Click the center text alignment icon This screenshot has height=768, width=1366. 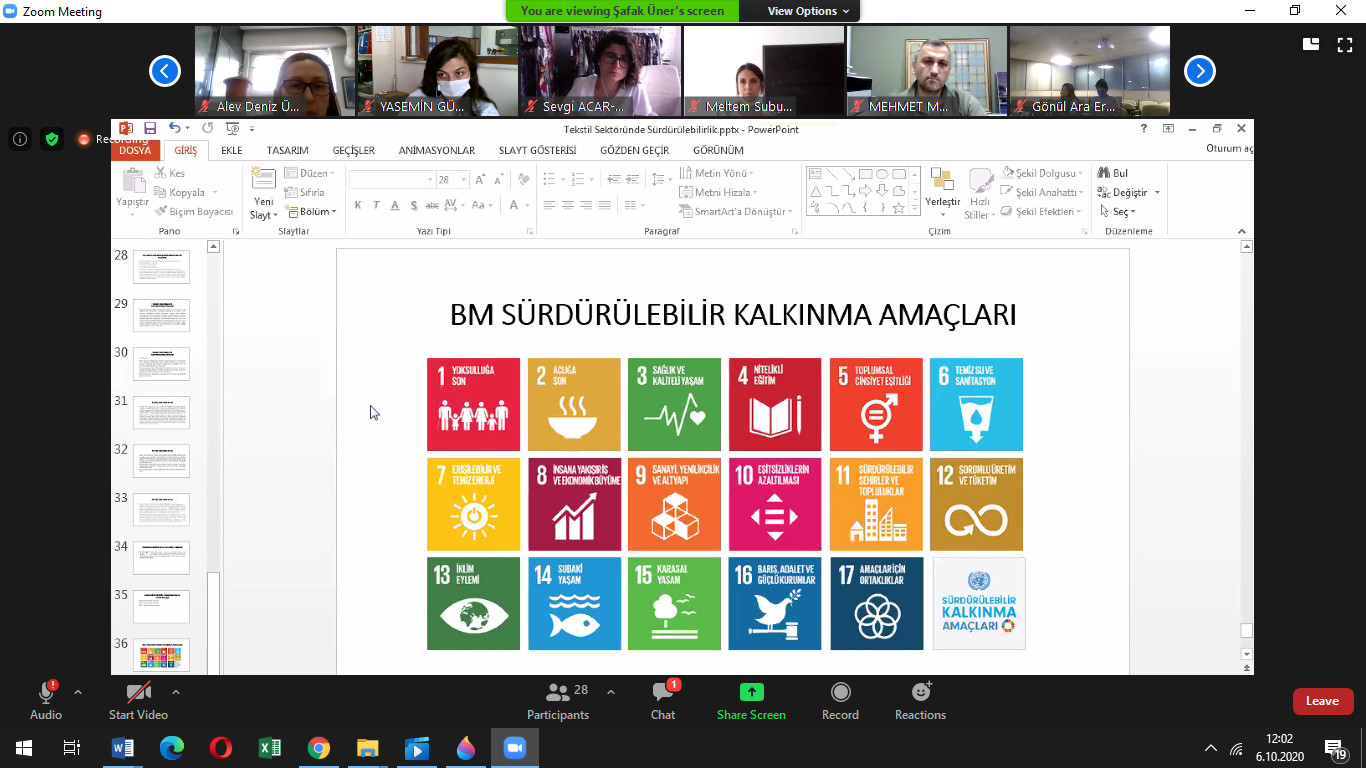pos(567,205)
